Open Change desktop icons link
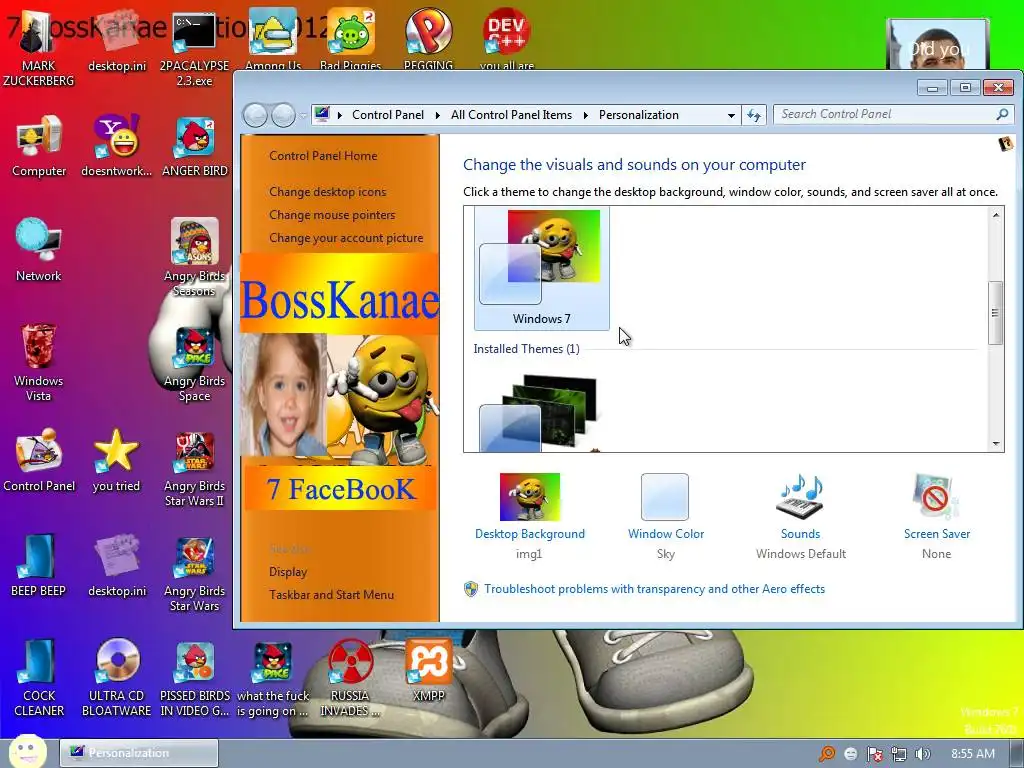The width and height of the screenshot is (1024, 768). pyautogui.click(x=327, y=191)
